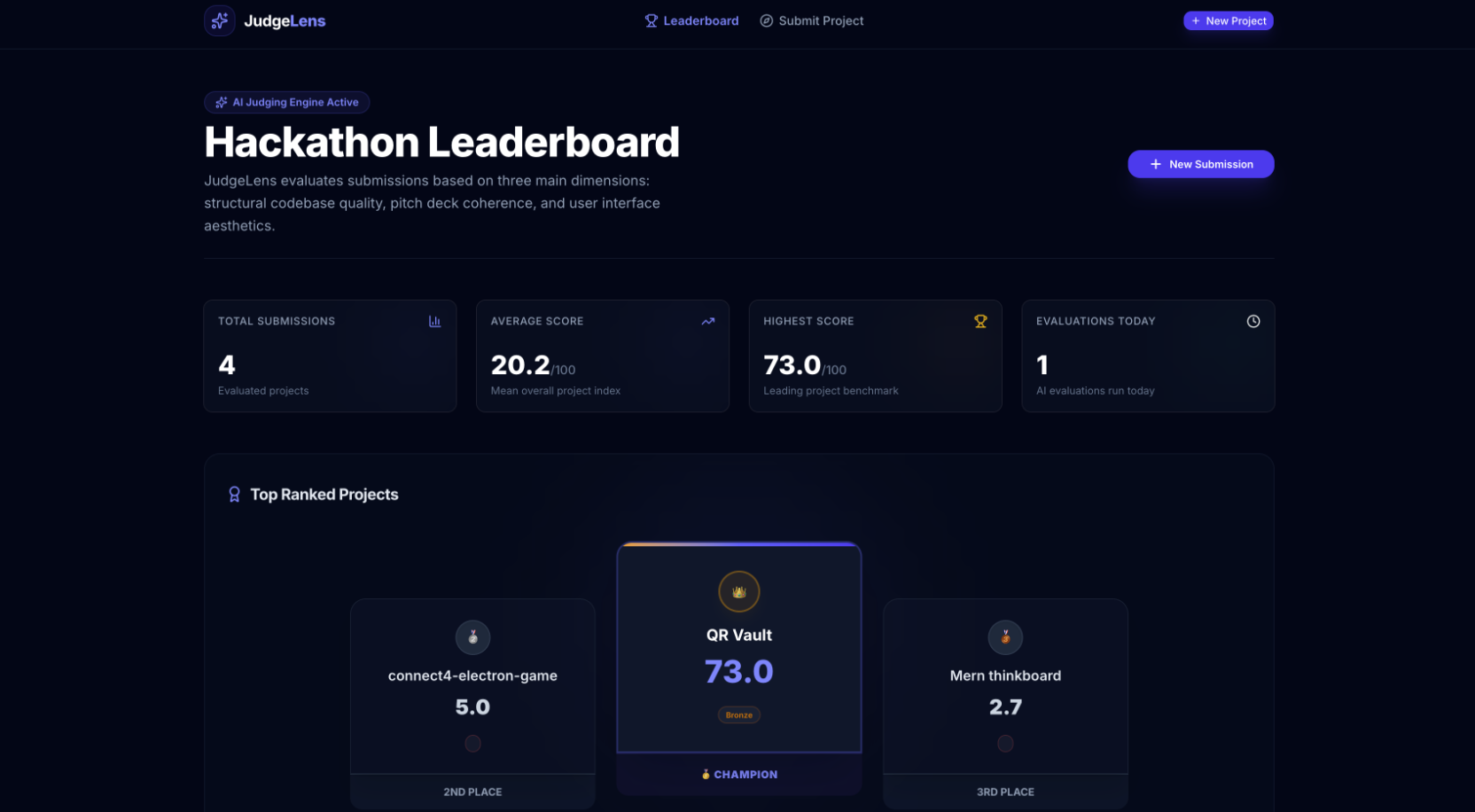The width and height of the screenshot is (1475, 812).
Task: Click the bronze medal icon above Mern thinkboard
Action: pos(1005,637)
